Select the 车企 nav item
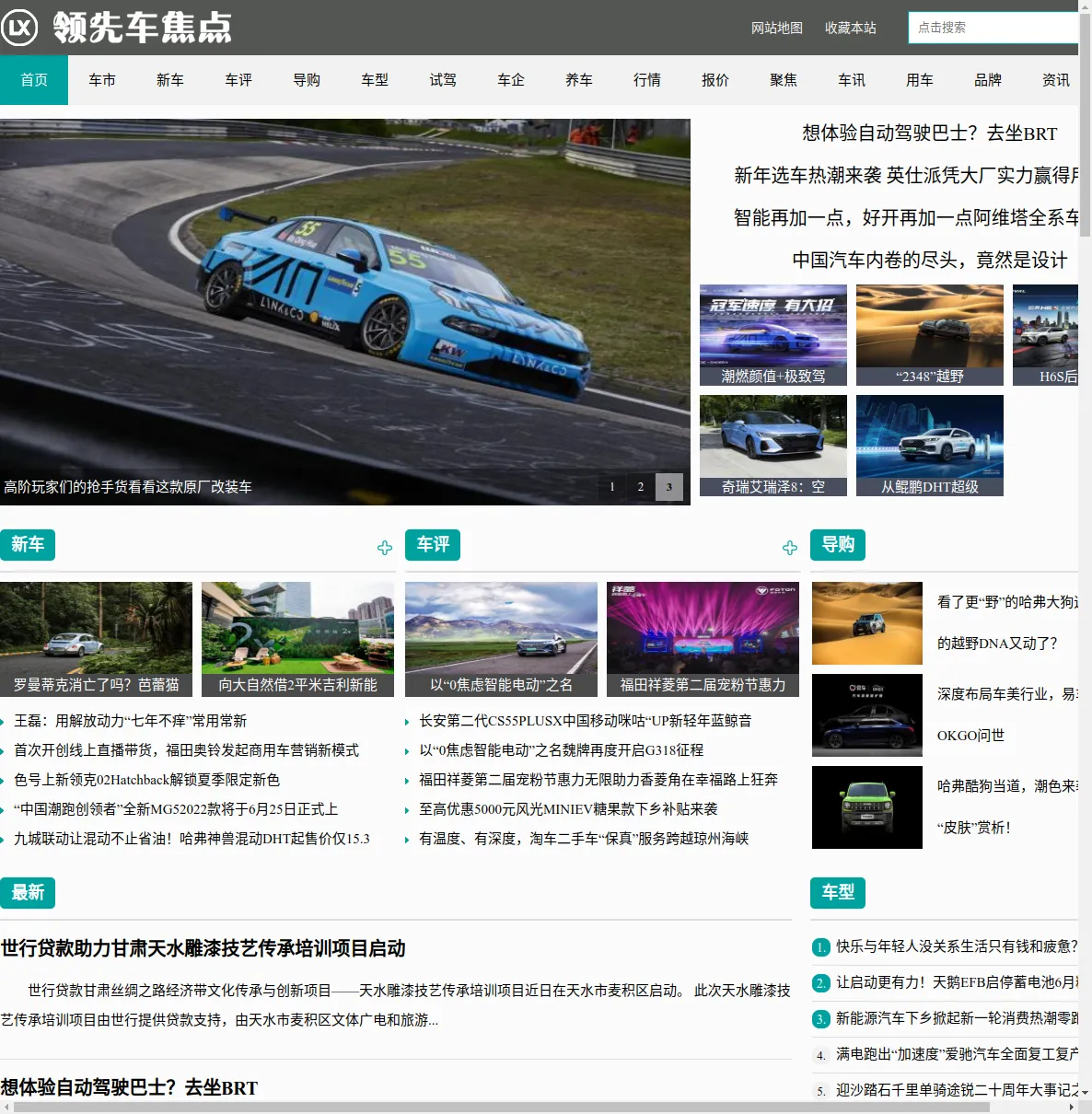 pyautogui.click(x=511, y=80)
